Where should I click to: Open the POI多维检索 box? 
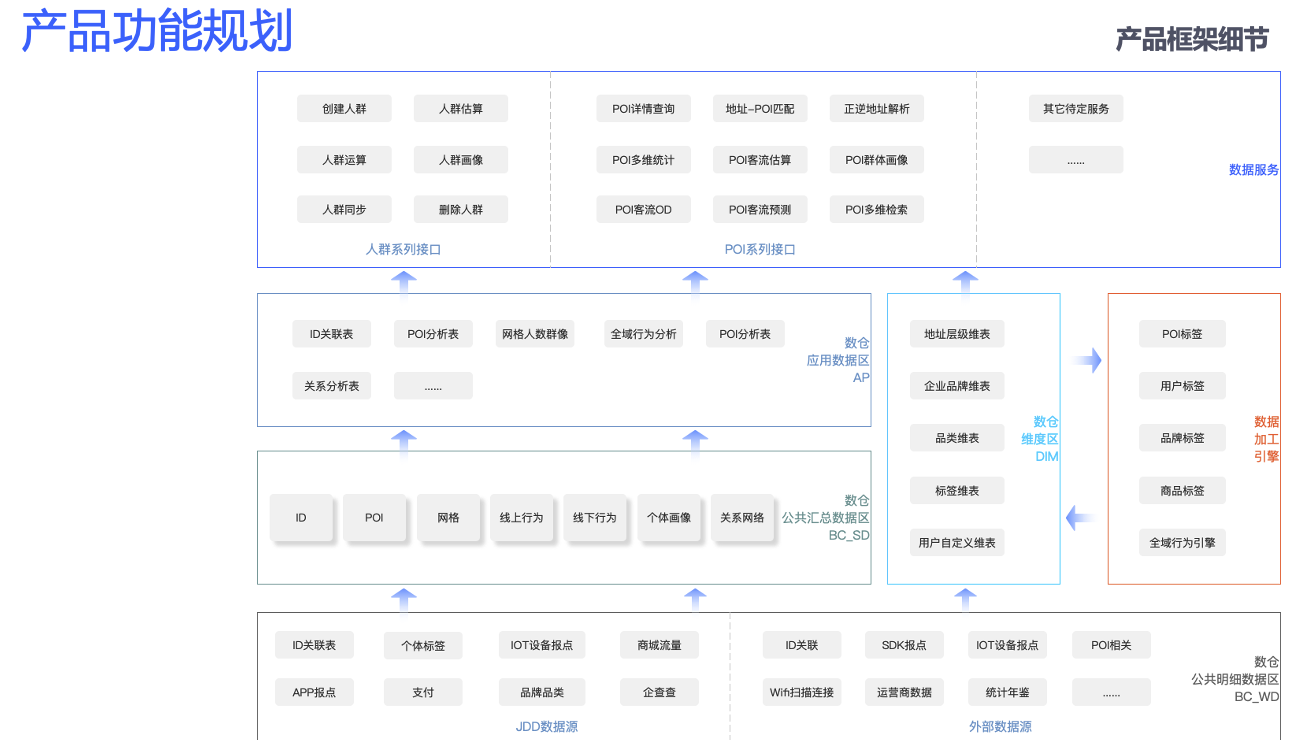[877, 209]
